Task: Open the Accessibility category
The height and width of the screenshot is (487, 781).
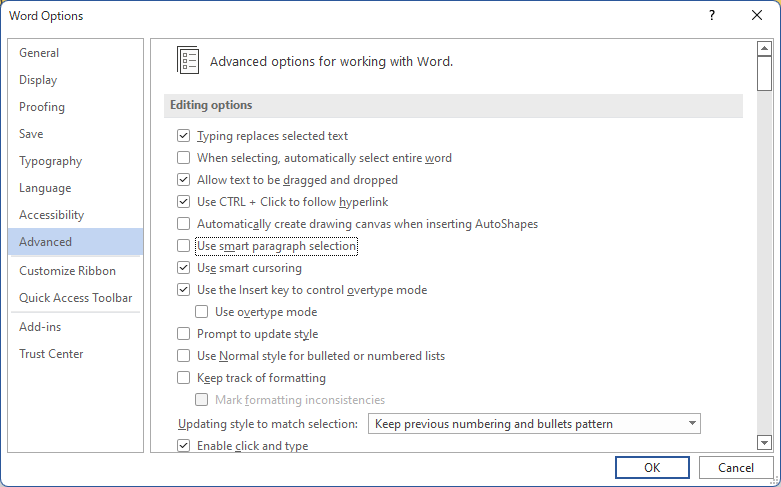Action: [x=75, y=215]
